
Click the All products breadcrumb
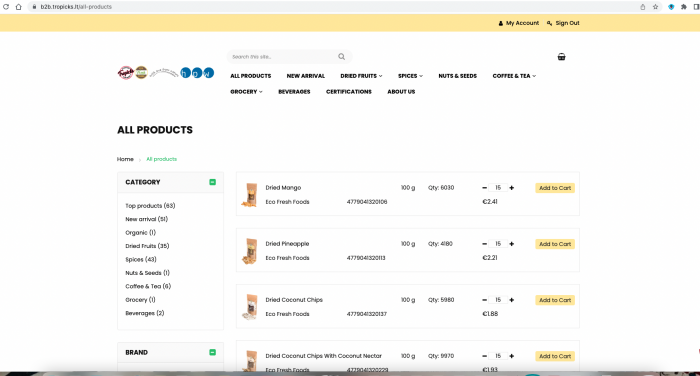tap(162, 159)
